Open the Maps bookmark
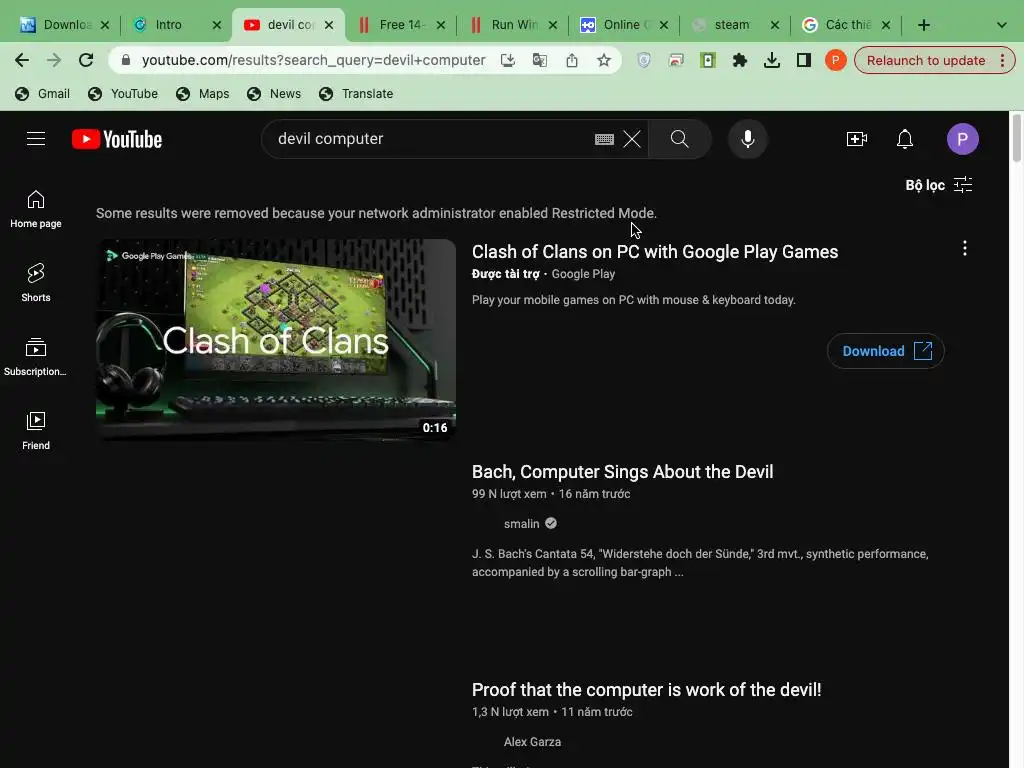 pyautogui.click(x=203, y=93)
